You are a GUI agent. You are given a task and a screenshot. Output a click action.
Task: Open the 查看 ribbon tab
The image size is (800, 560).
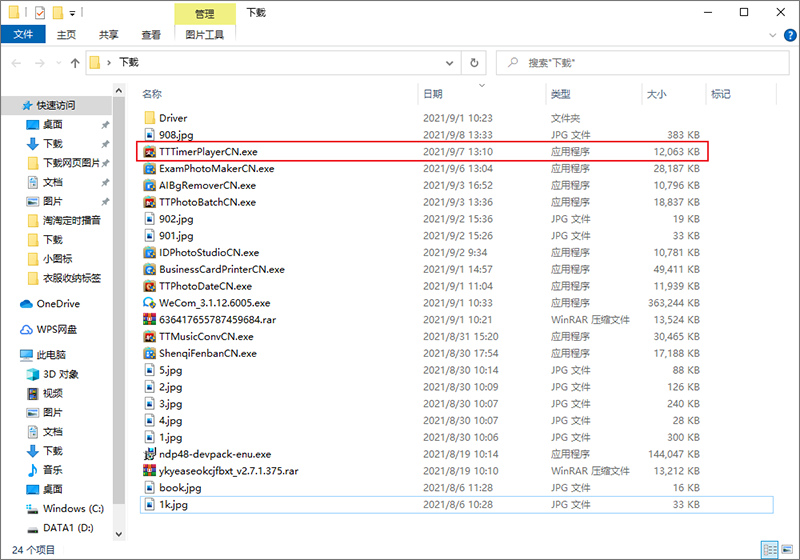coord(151,34)
